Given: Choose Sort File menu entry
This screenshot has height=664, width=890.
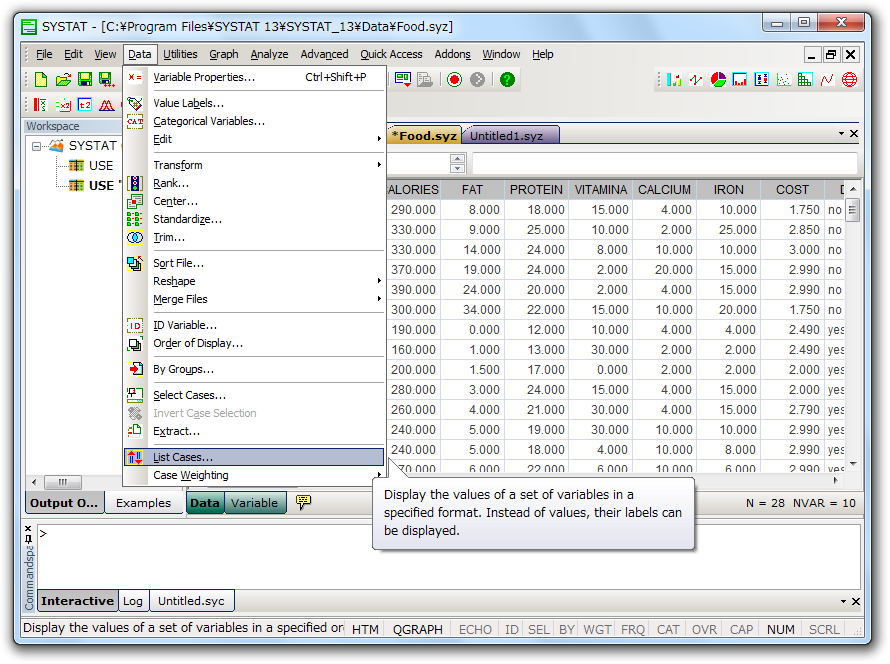Looking at the screenshot, I should 254,263.
